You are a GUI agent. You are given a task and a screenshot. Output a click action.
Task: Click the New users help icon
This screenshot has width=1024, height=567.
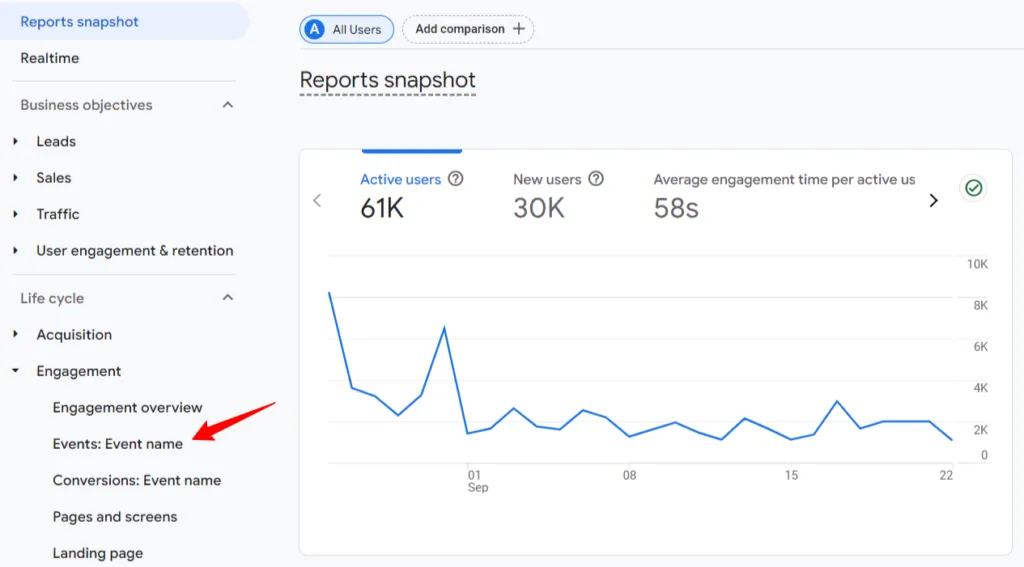(596, 179)
